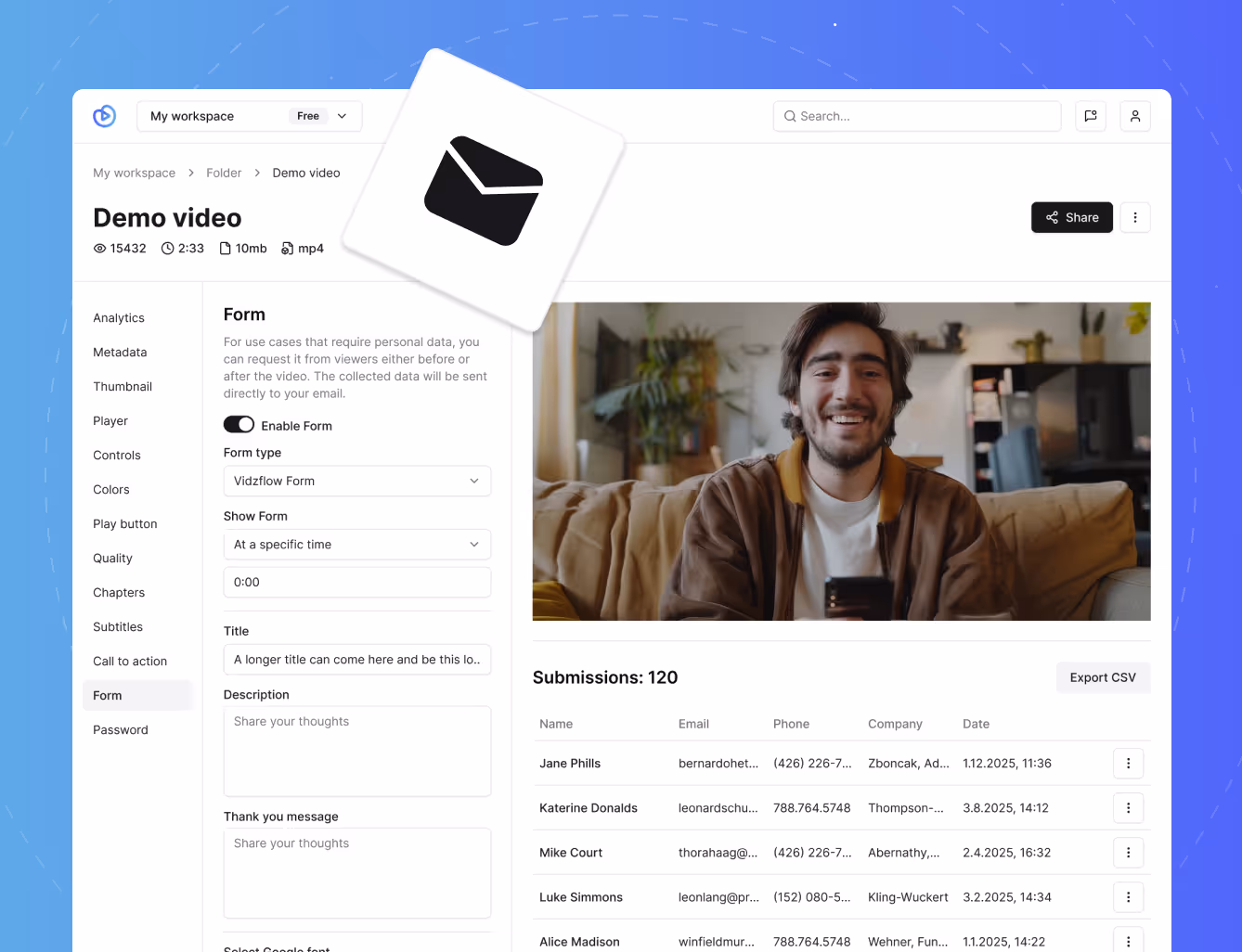Click the Jane Phills name cell
Screen dimensions: 1242x952
pos(570,763)
